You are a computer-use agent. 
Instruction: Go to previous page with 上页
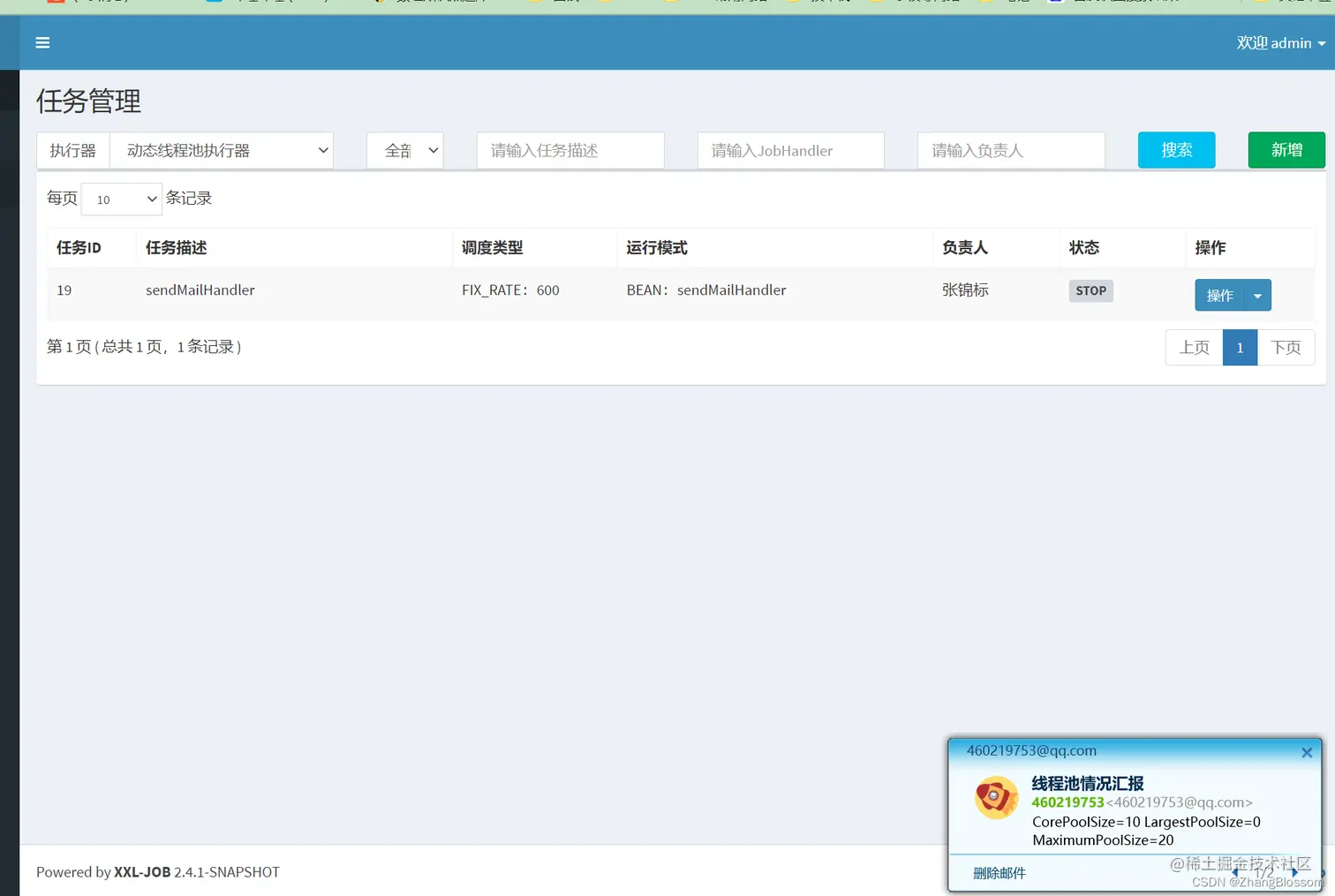point(1194,348)
